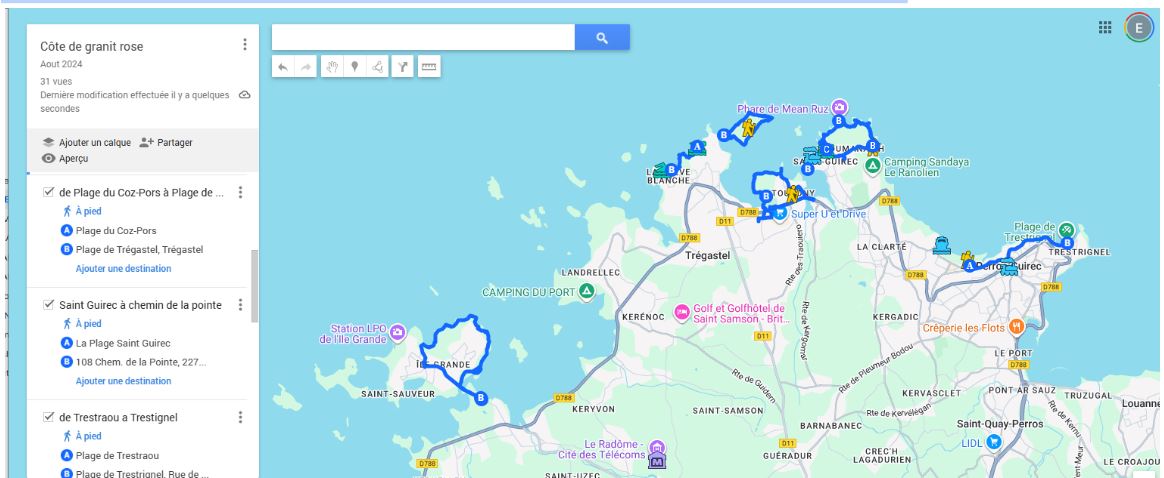Viewport: 1164px width, 478px height.
Task: Click the Camping Sandaya Le Ranolien pin
Action: (x=873, y=164)
